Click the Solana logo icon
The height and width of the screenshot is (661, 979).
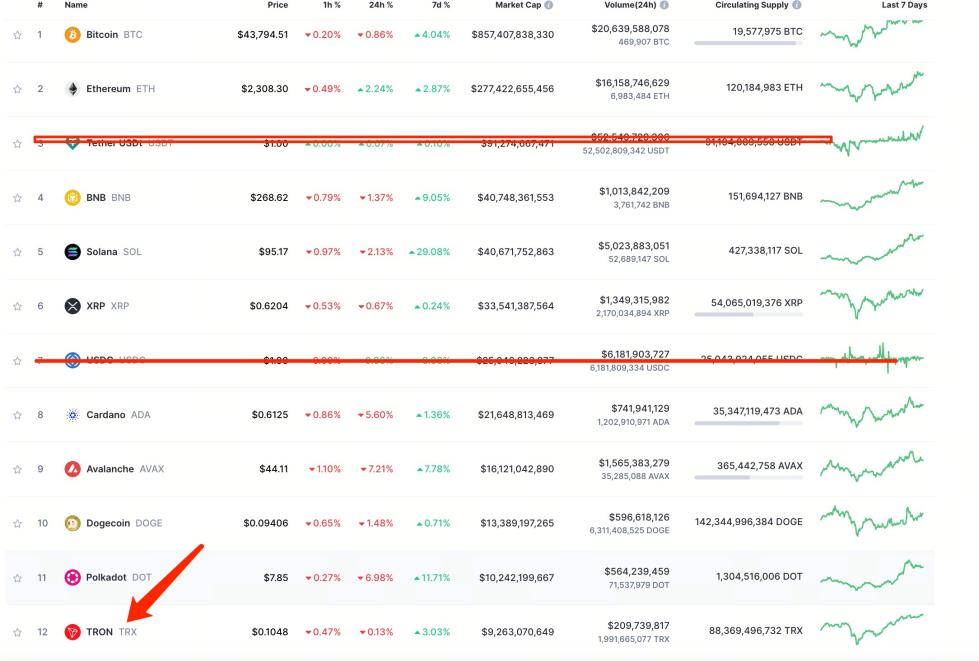(72, 252)
